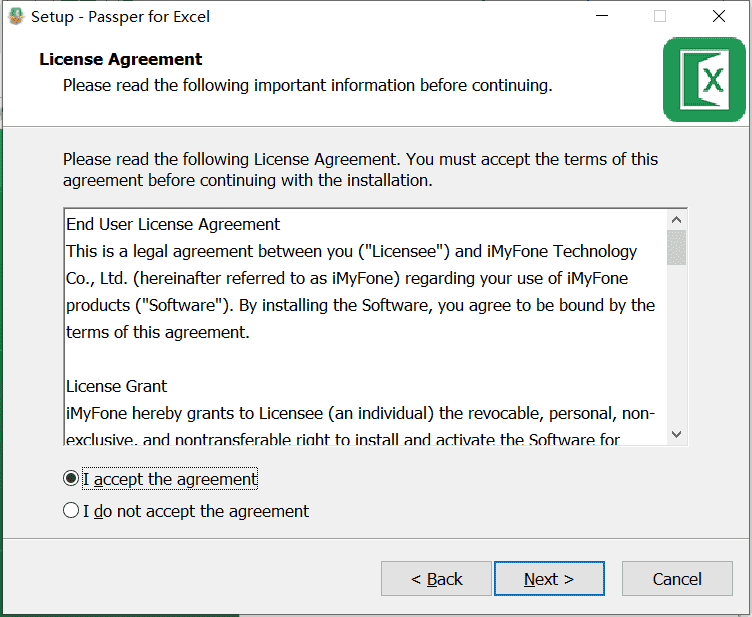
Task: Click the setup icon in the title bar
Action: 16,16
